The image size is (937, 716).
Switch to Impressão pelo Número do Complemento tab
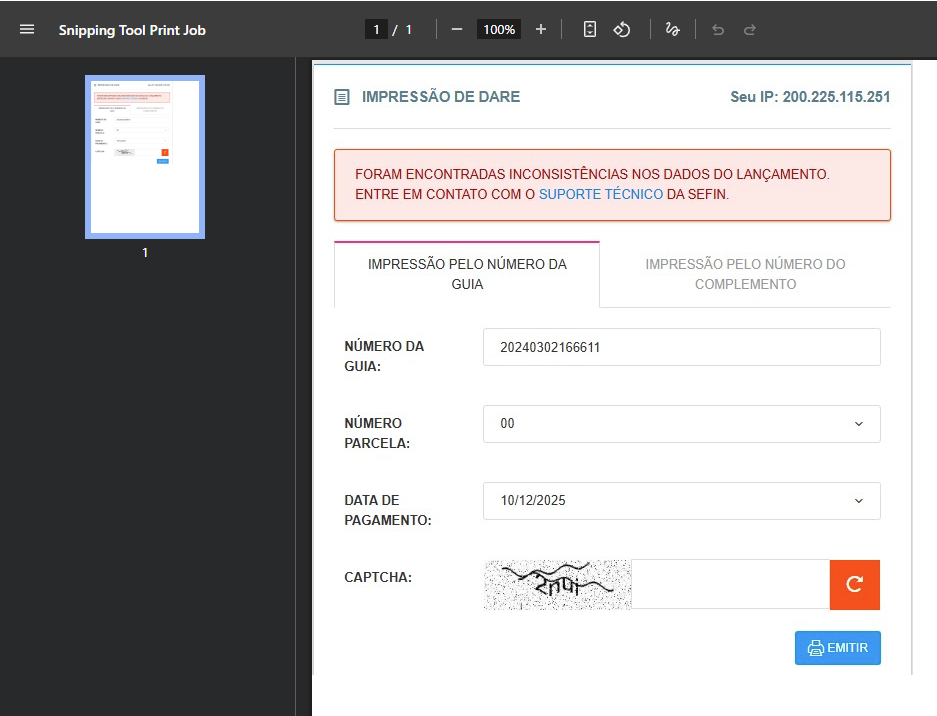coord(745,274)
